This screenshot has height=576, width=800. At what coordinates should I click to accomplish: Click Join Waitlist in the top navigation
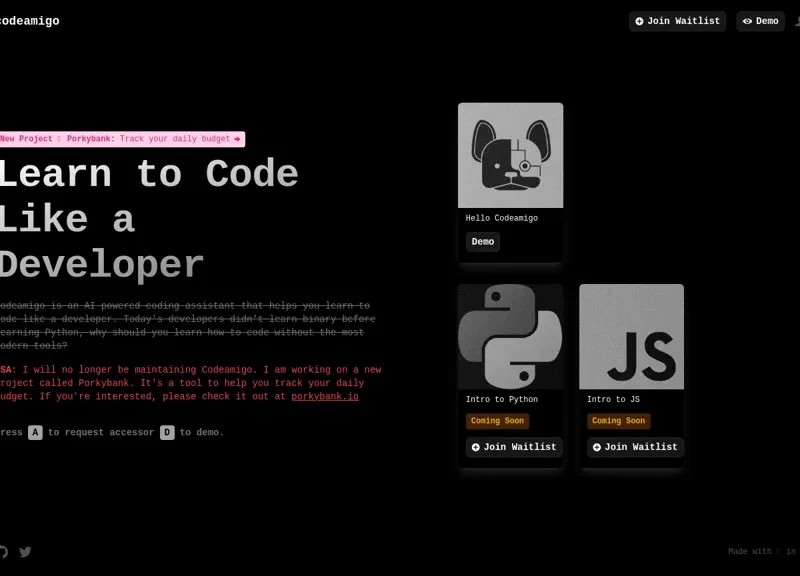[x=677, y=21]
